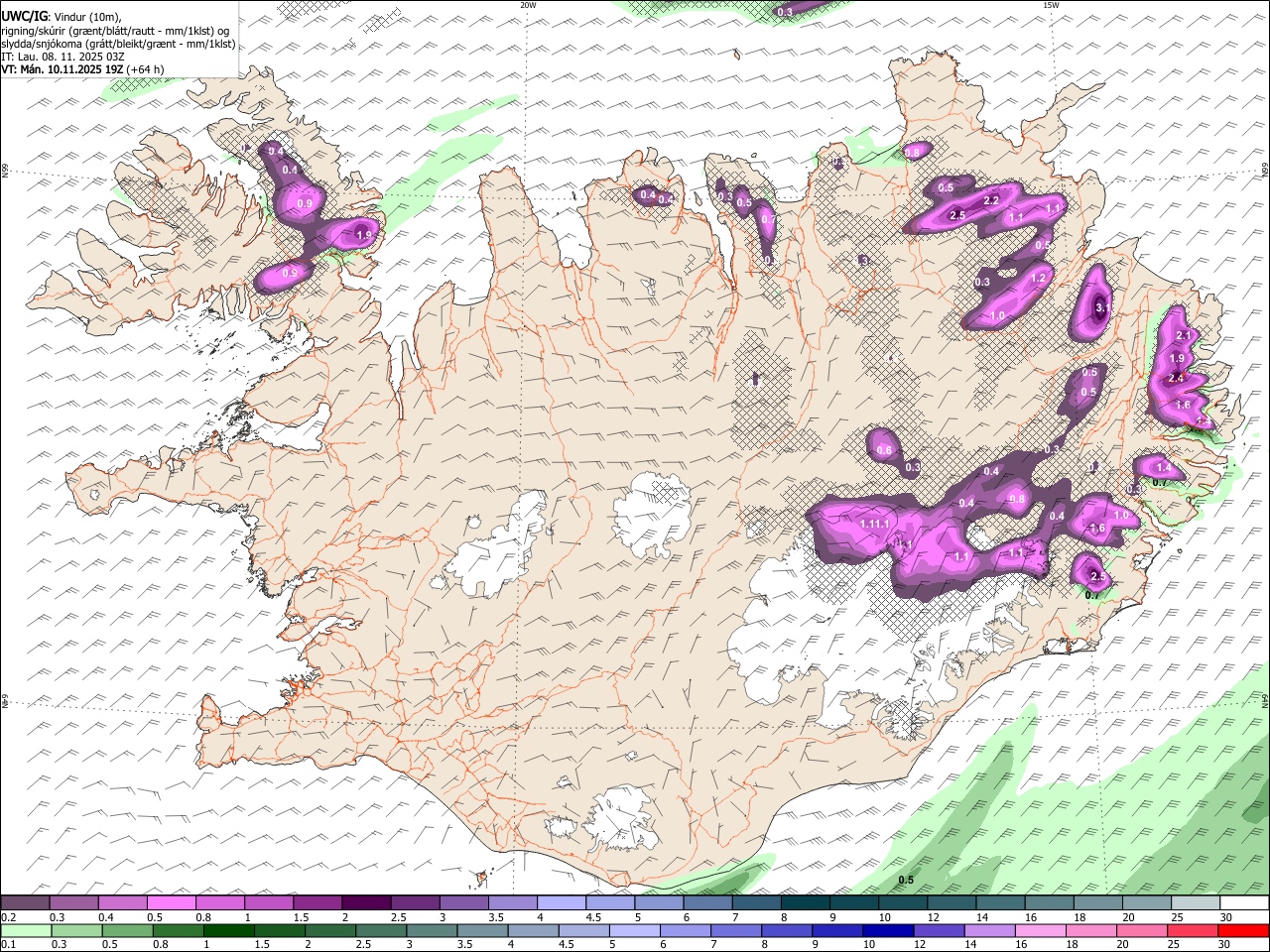Click the snow legend swatch between 0.2 and 0.3
The width and height of the screenshot is (1270, 952).
click(25, 903)
